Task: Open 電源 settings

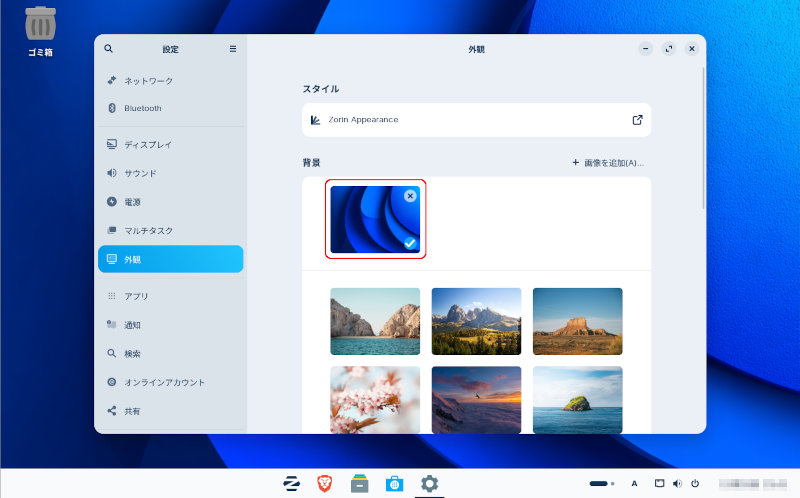Action: [170, 202]
